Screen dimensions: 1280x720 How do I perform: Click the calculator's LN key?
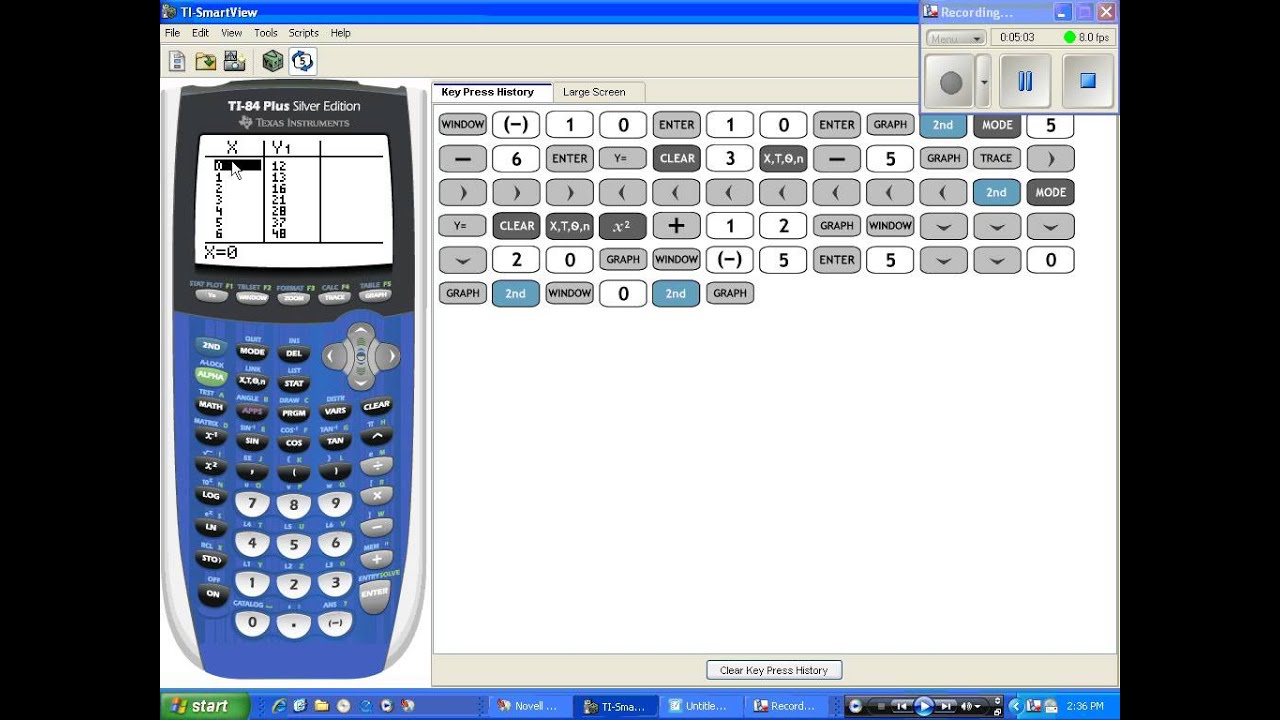click(x=210, y=527)
